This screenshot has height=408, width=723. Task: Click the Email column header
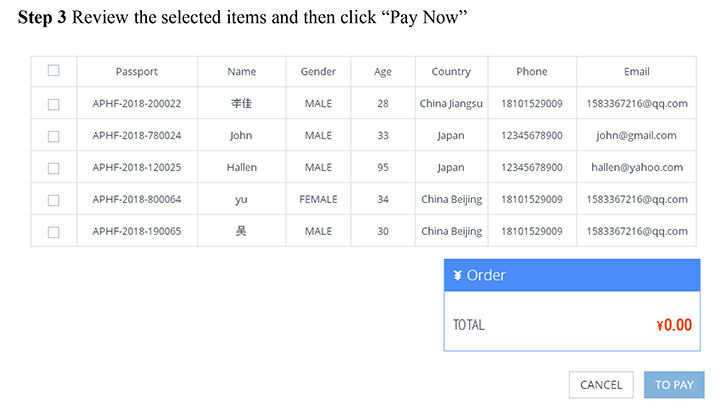(x=637, y=72)
